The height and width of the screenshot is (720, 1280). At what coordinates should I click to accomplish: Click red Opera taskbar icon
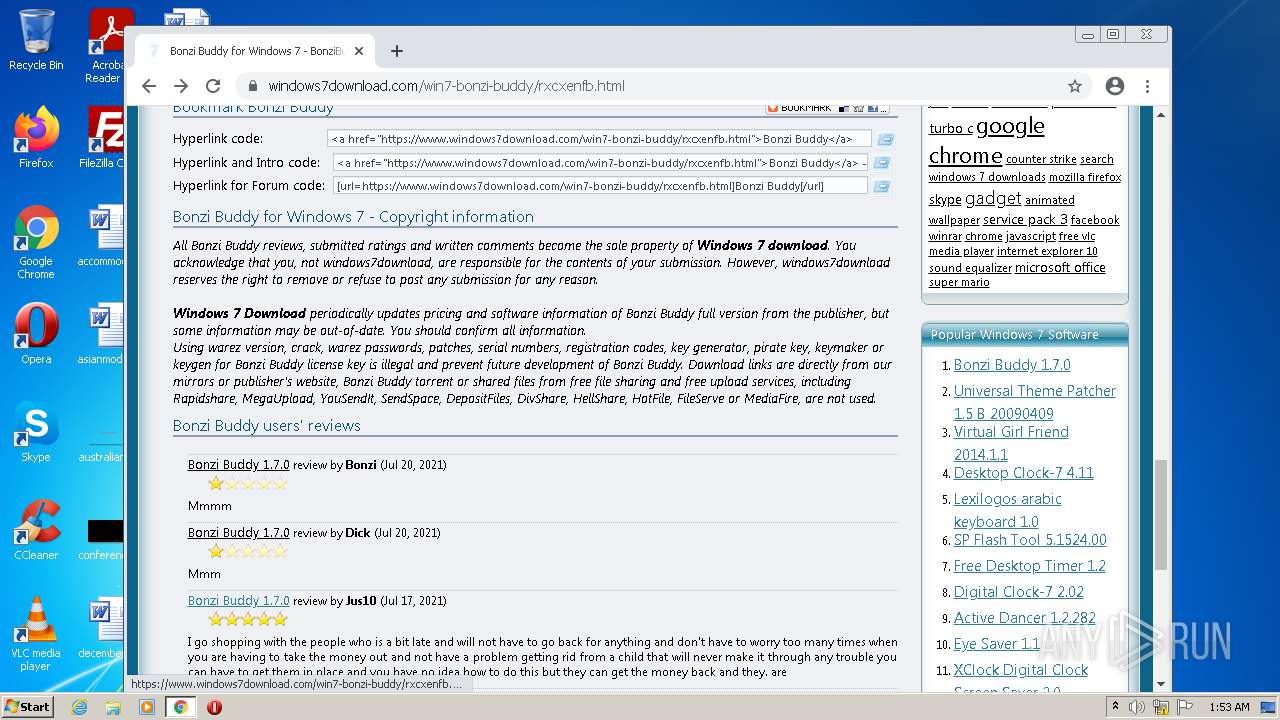(214, 707)
